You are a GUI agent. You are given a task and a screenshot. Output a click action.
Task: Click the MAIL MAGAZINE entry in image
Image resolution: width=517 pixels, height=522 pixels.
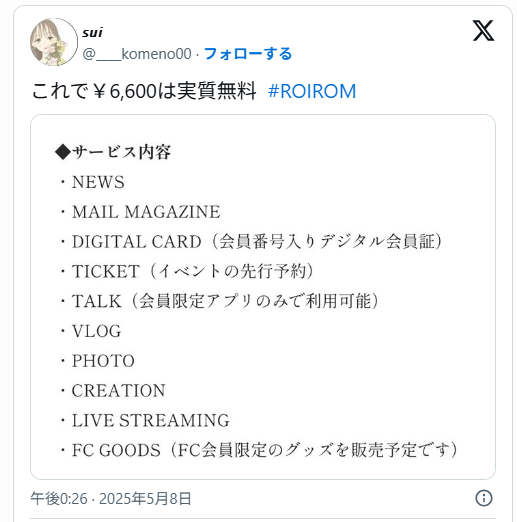coord(140,212)
